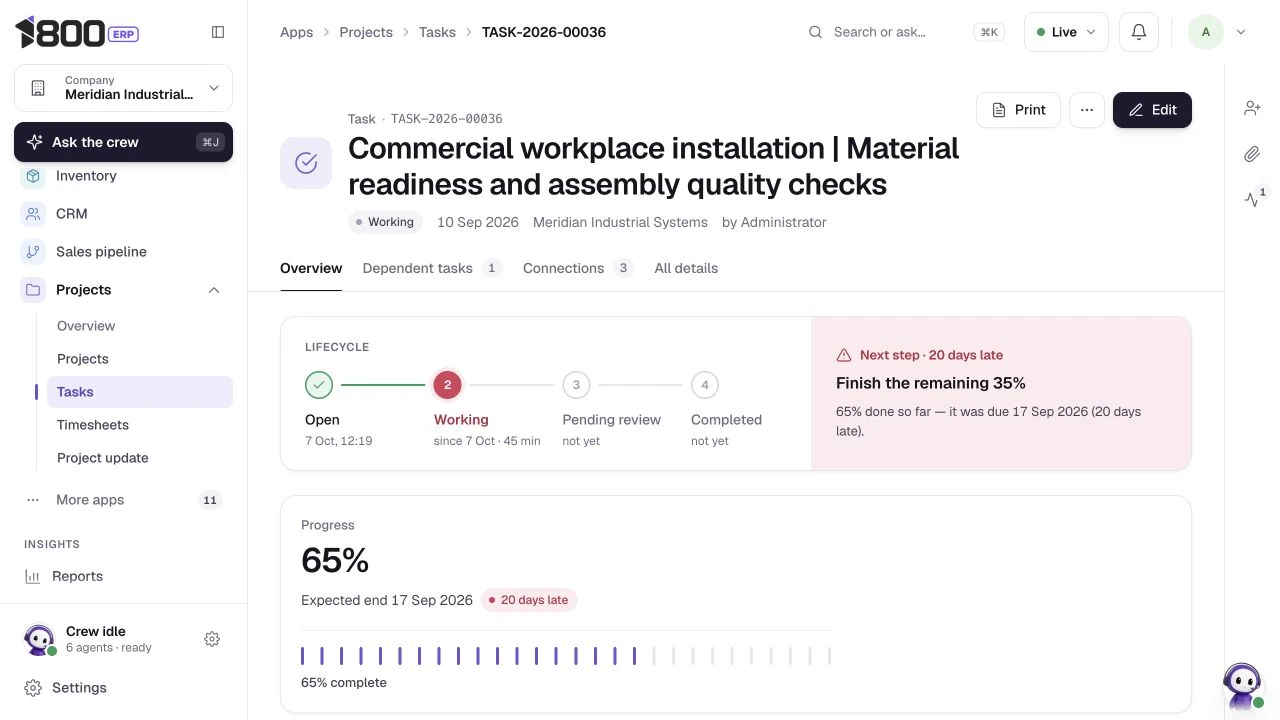The width and height of the screenshot is (1280, 720).
Task: Open Reports under Insights
Action: click(124, 576)
